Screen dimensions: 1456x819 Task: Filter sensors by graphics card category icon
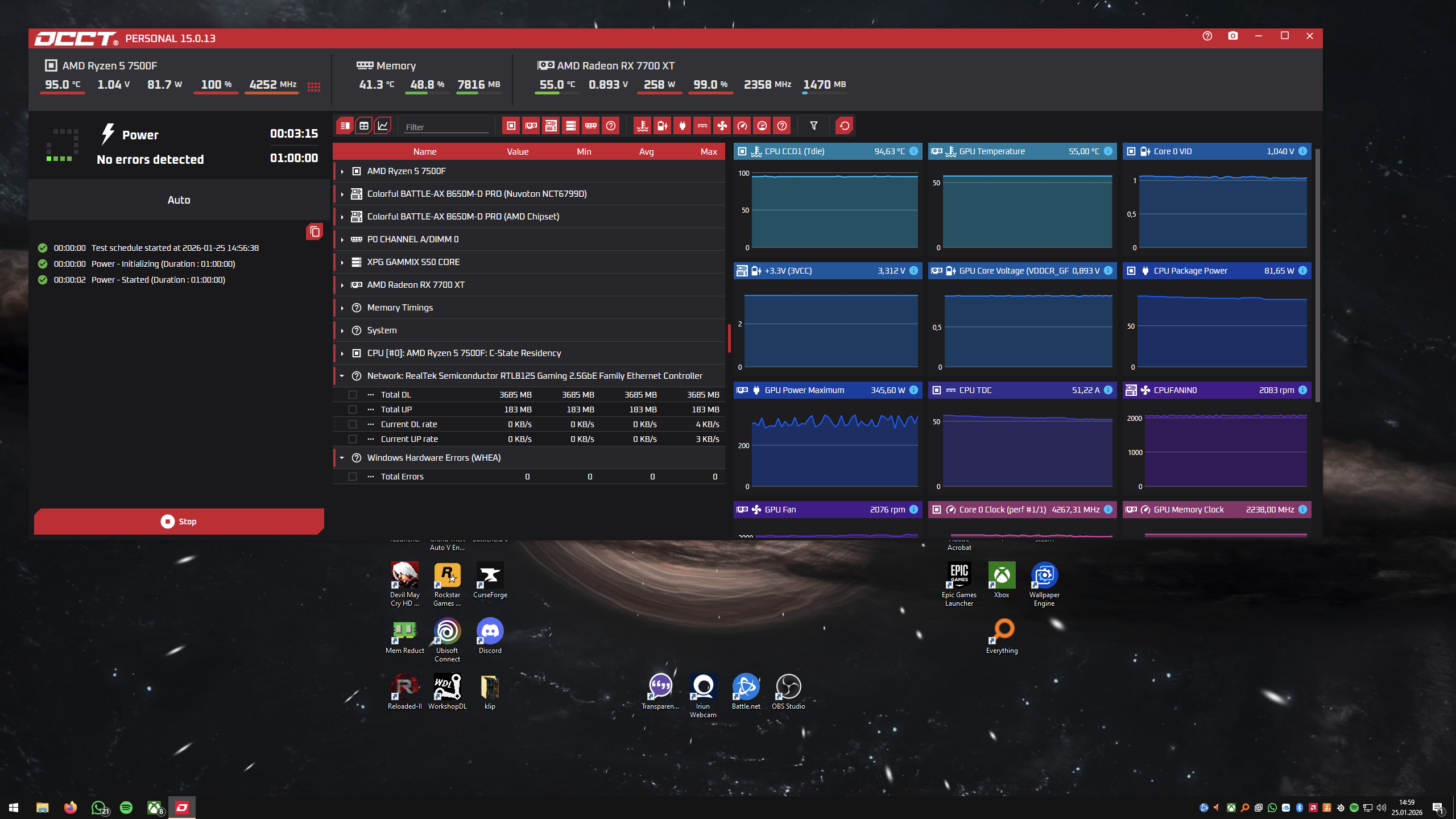tap(531, 126)
